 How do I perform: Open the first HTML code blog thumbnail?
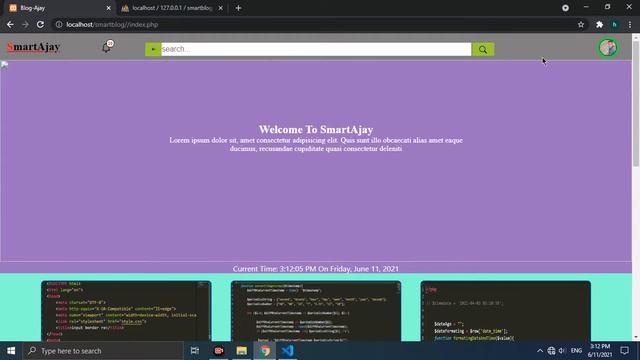(126, 311)
